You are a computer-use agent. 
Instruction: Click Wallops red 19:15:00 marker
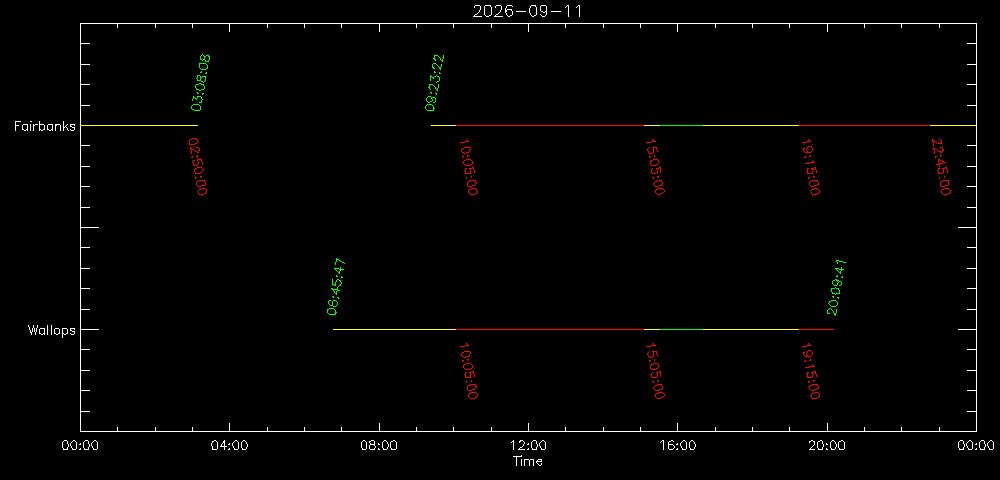point(810,370)
